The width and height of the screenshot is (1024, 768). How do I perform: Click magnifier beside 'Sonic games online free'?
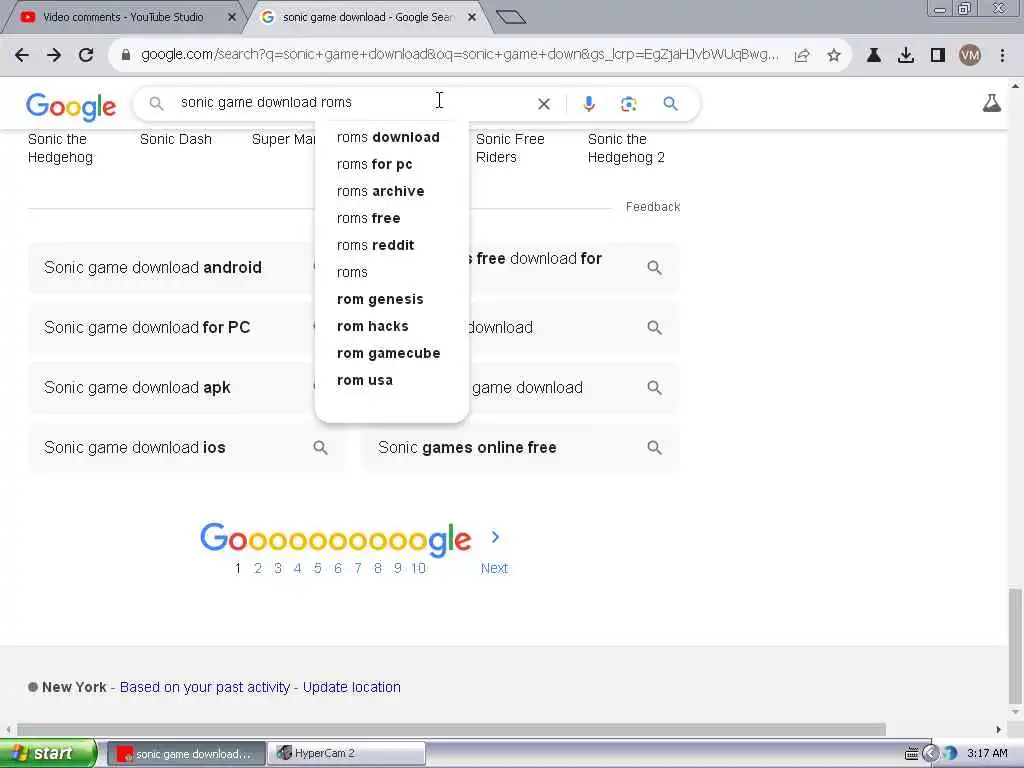(x=654, y=447)
